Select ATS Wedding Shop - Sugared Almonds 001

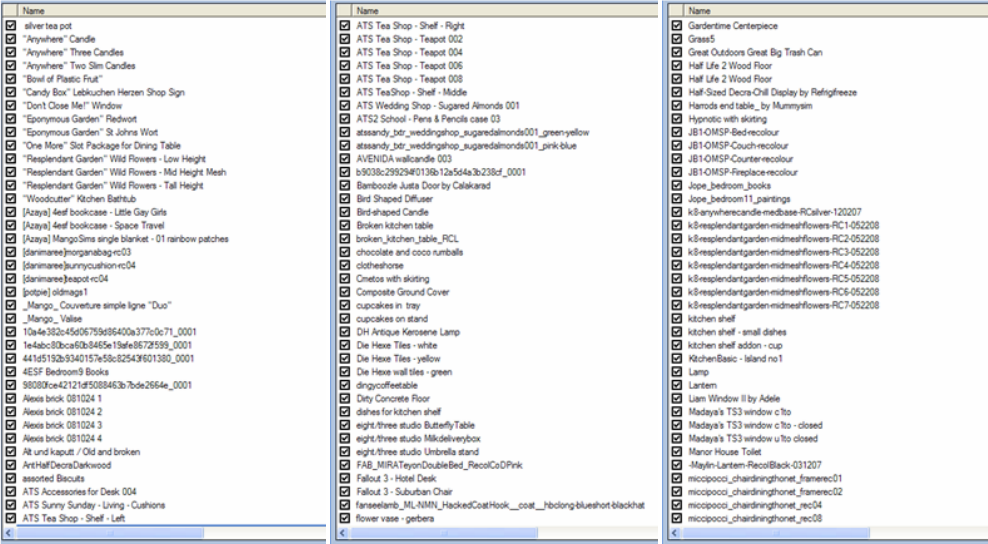coord(438,105)
